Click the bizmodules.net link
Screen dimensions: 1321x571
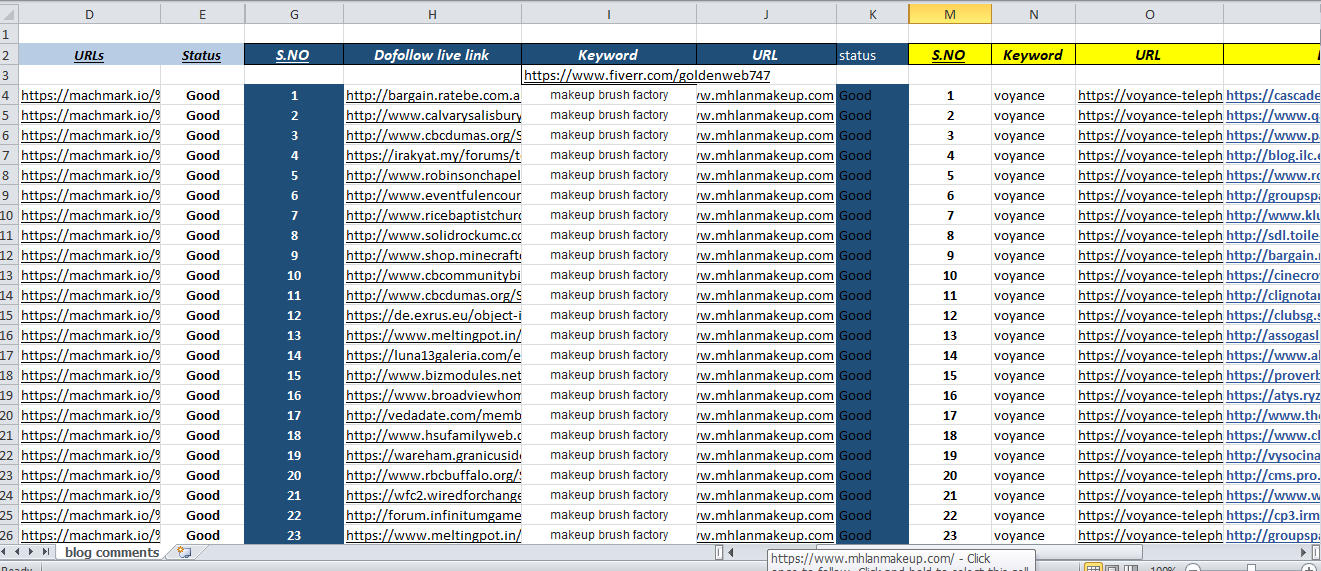tap(433, 375)
